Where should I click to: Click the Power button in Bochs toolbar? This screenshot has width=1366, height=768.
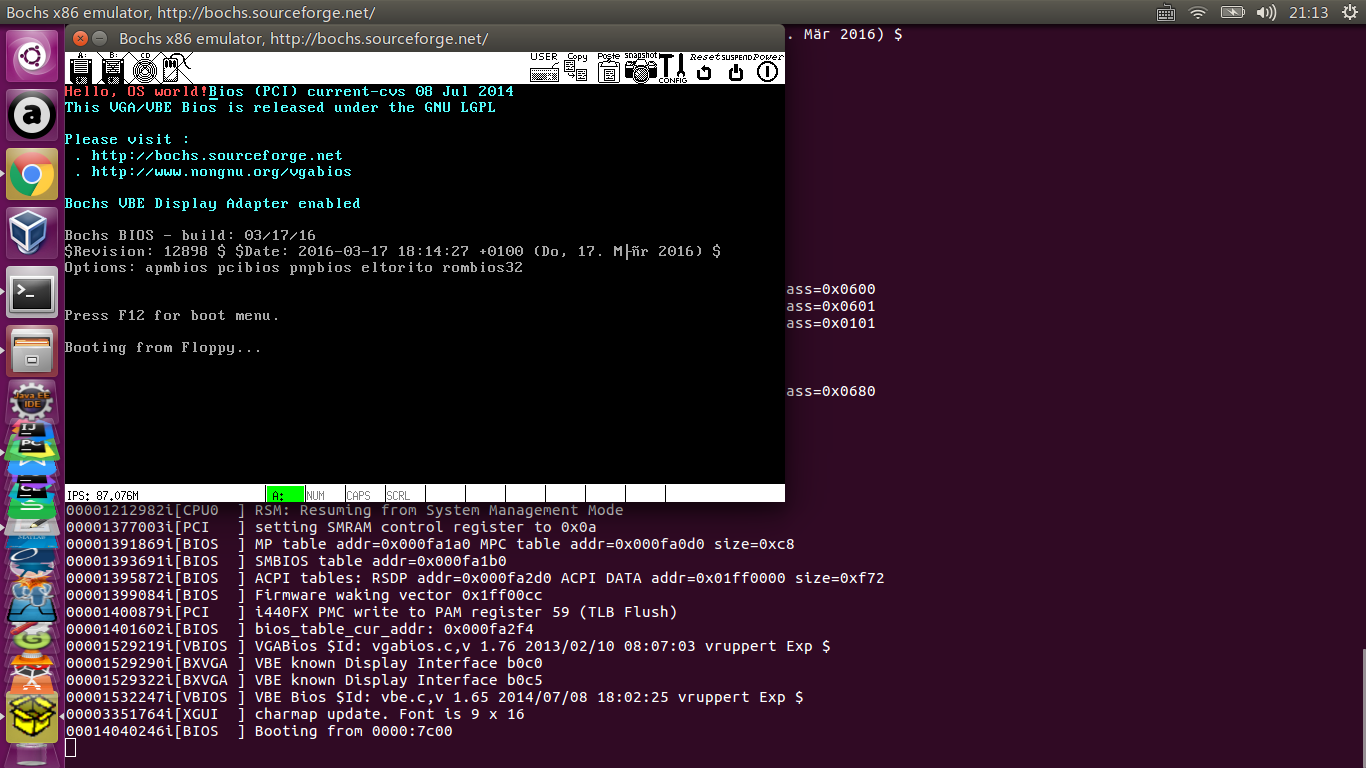click(768, 68)
